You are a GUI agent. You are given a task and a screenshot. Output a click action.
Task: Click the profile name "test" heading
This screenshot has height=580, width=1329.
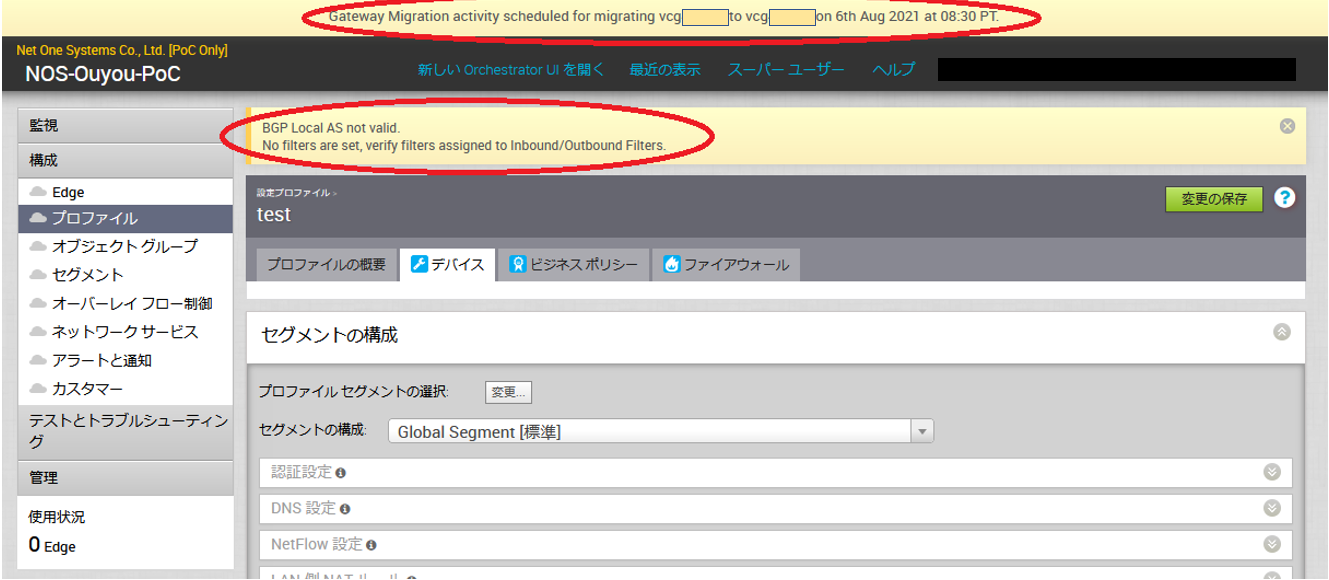point(274,215)
